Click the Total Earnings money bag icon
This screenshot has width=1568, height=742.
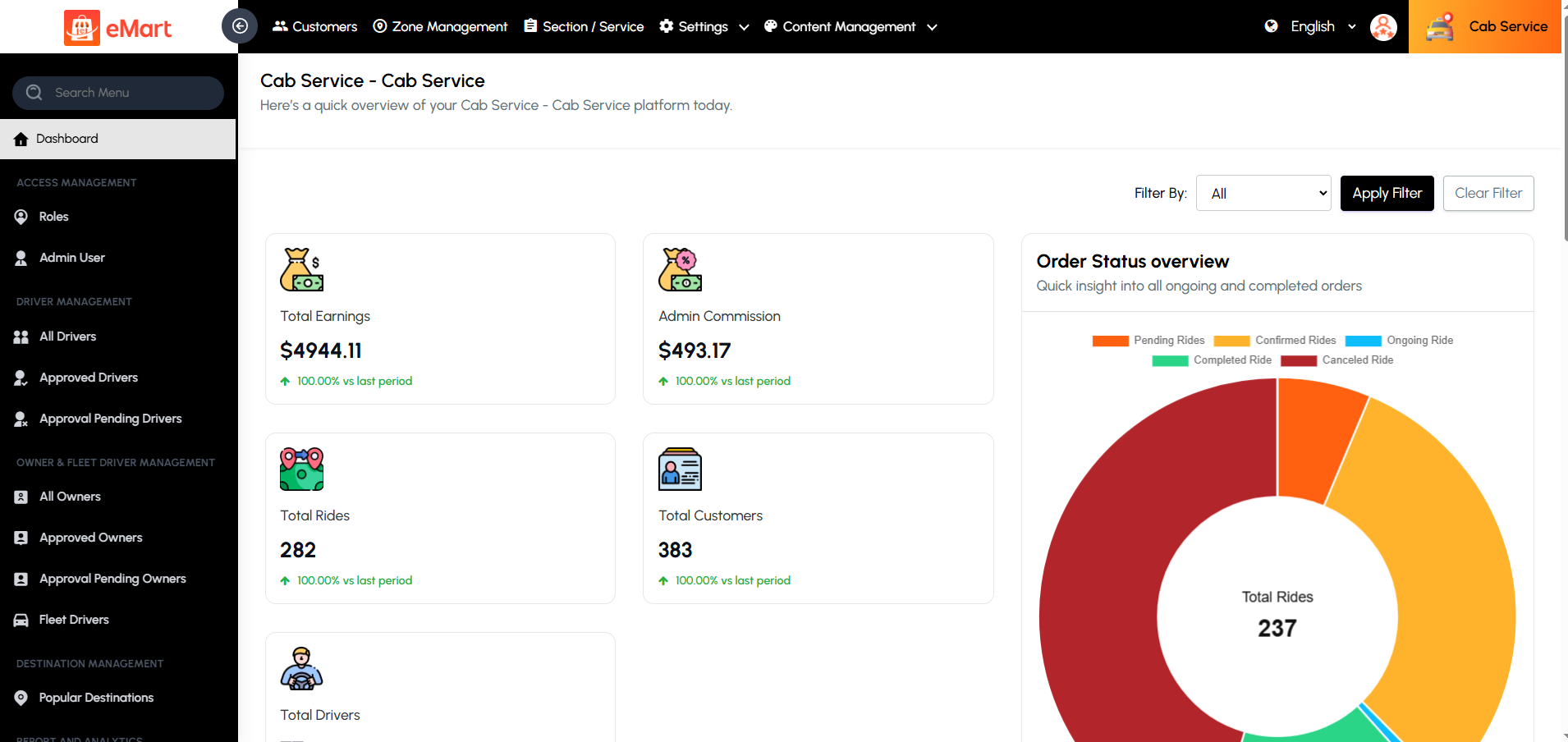(301, 270)
